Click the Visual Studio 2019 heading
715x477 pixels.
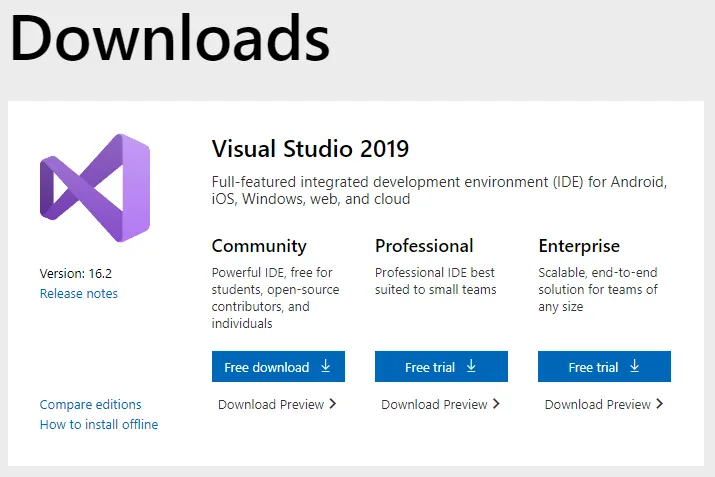(x=311, y=149)
